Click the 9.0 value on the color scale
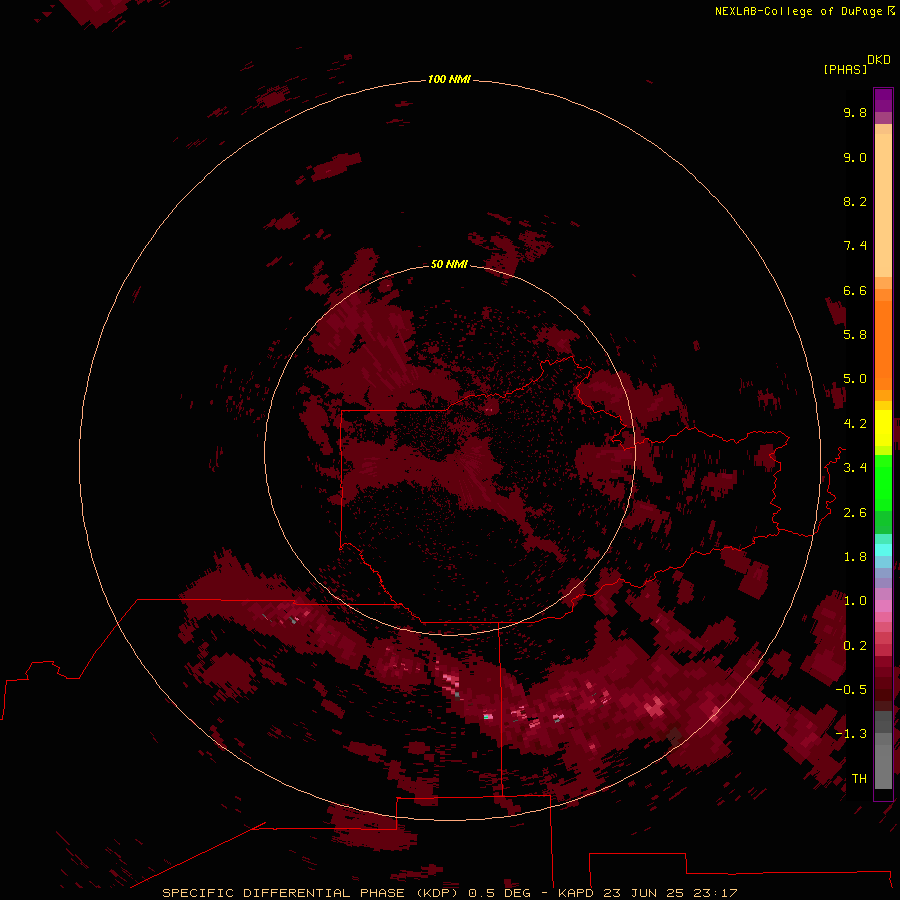 855,157
